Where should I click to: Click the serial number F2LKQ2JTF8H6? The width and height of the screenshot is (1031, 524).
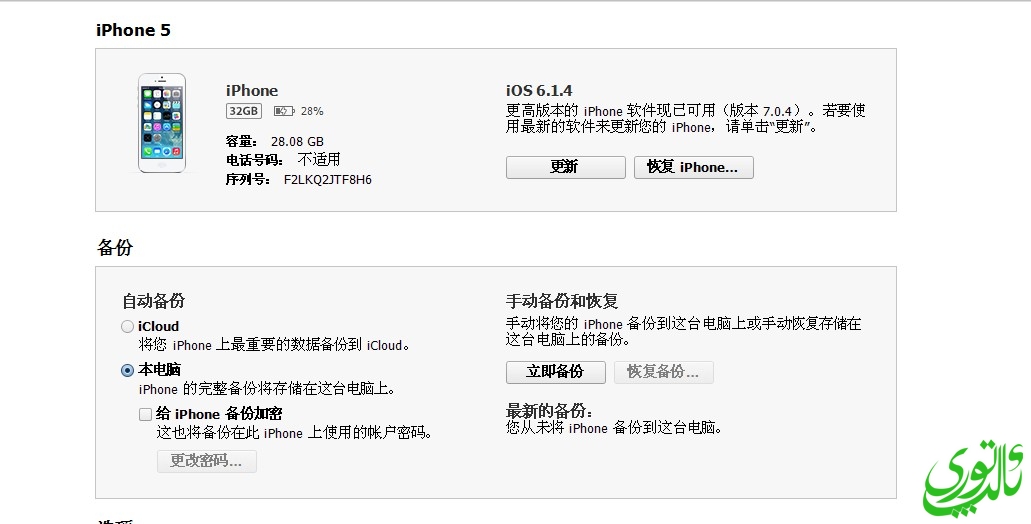pyautogui.click(x=327, y=179)
